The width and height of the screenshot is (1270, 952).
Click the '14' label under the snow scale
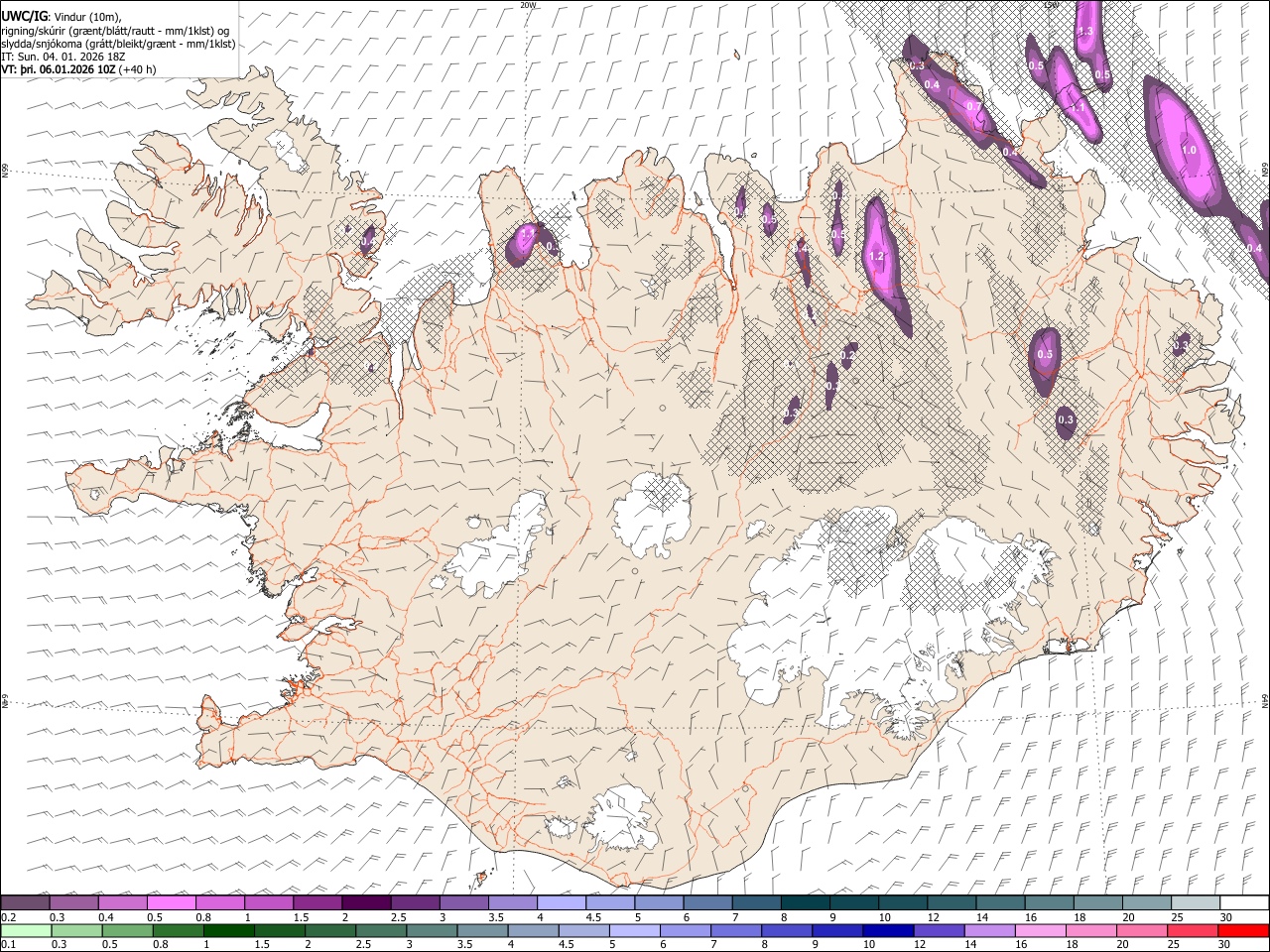[x=981, y=917]
